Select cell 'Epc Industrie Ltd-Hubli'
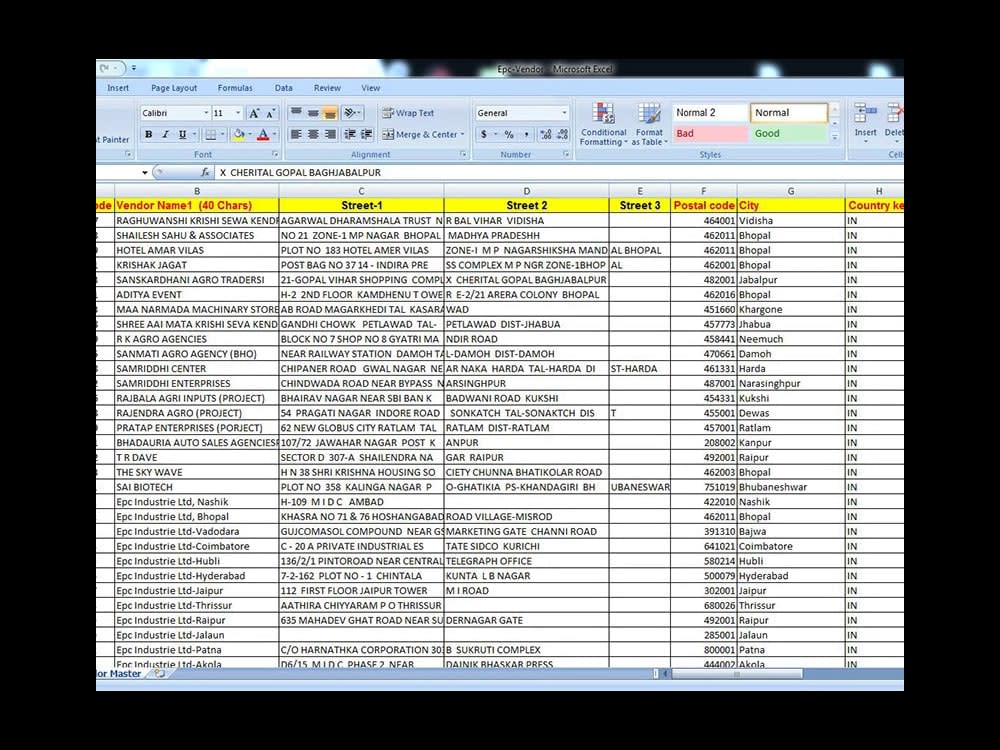This screenshot has height=750, width=1000. [196, 561]
